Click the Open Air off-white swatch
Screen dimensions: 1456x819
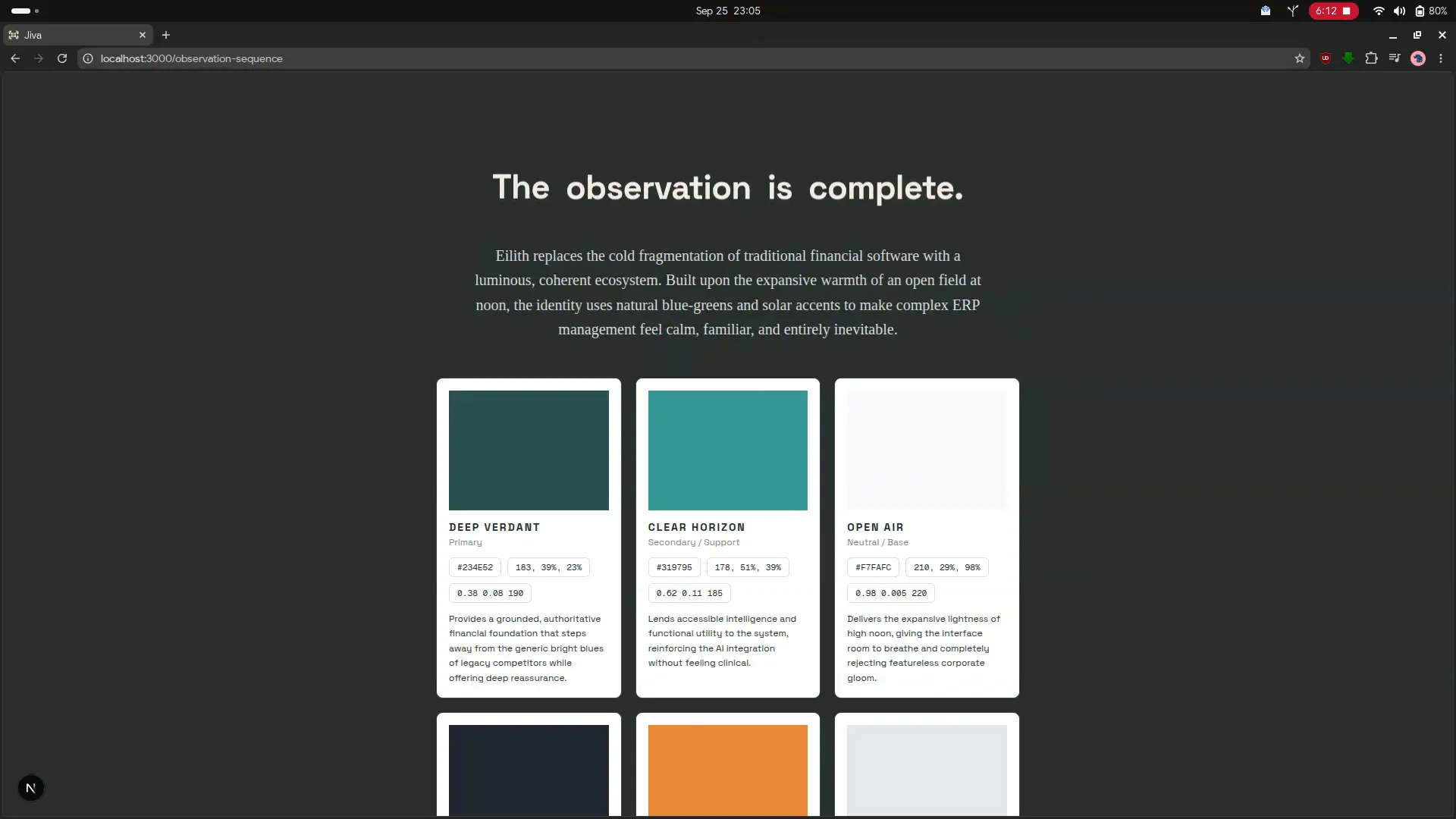927,450
